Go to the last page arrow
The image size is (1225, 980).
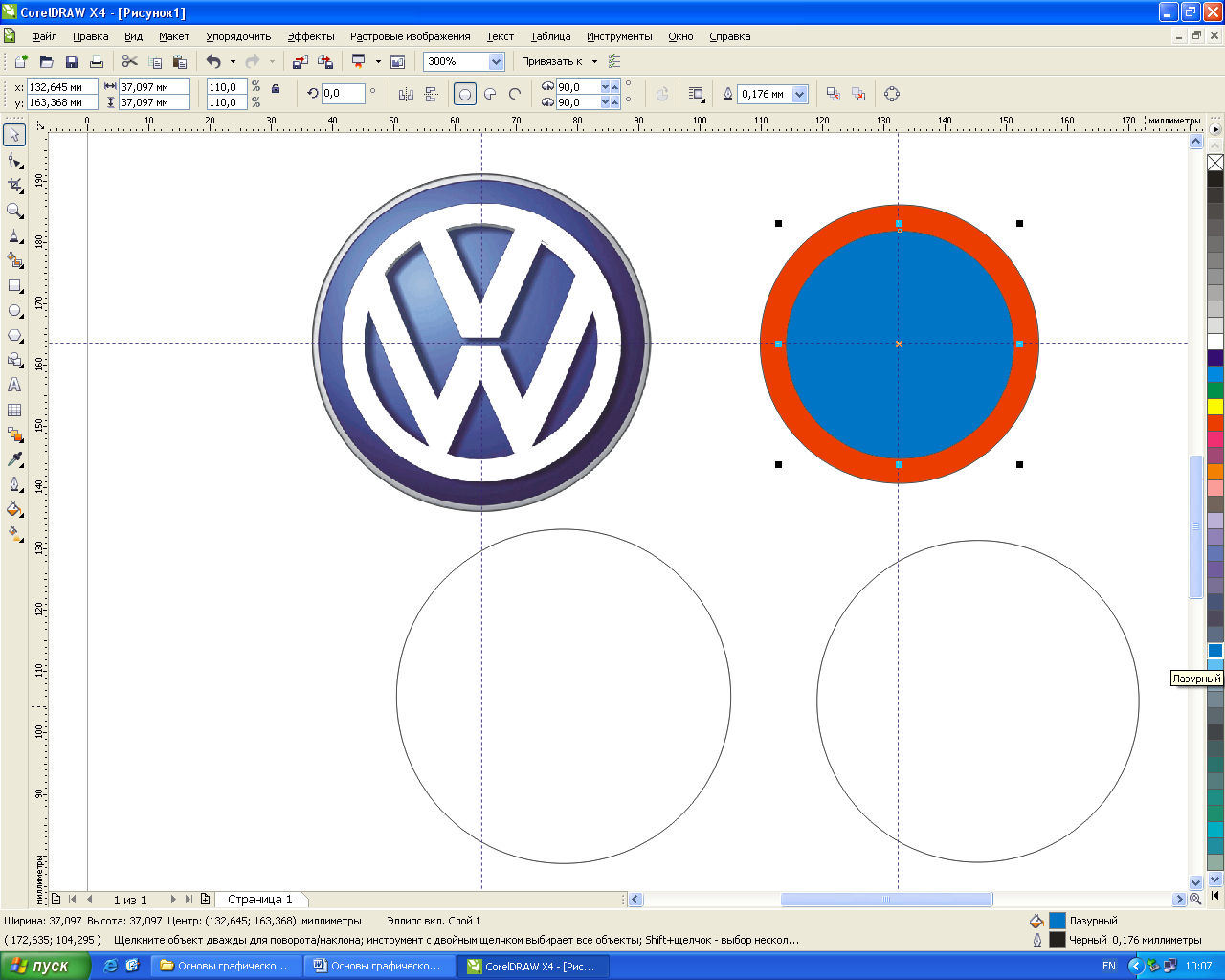click(x=189, y=900)
